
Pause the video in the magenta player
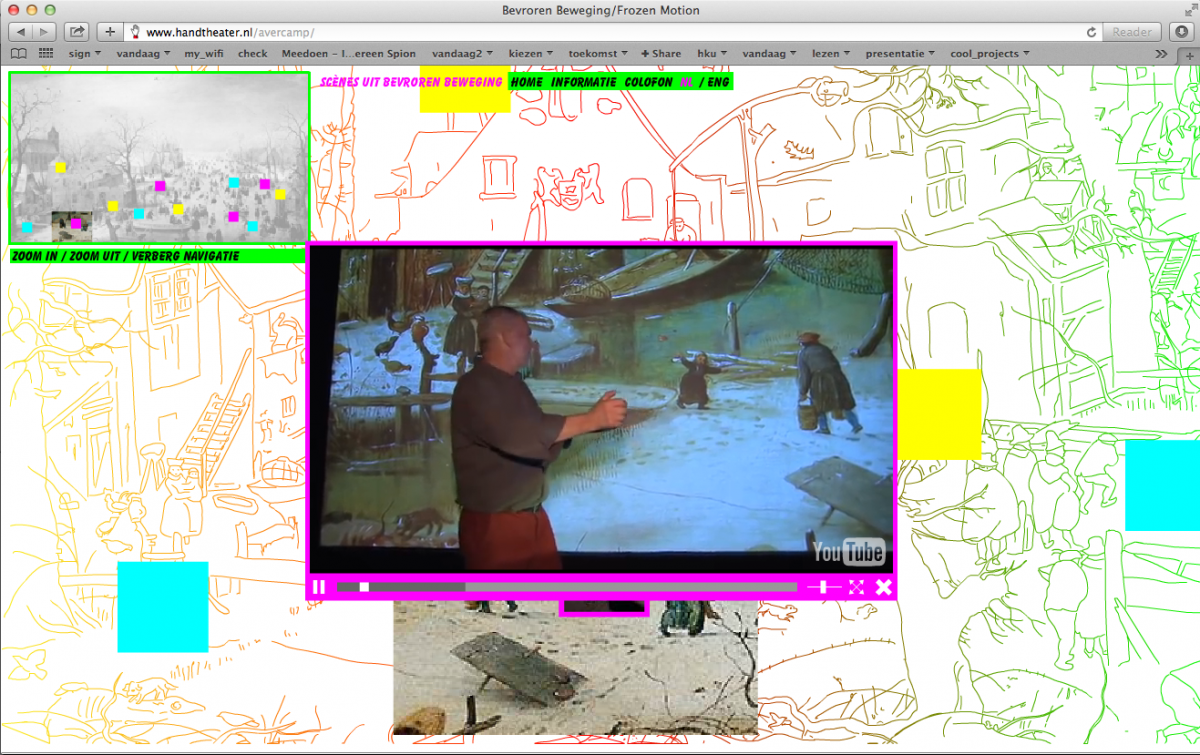(319, 587)
